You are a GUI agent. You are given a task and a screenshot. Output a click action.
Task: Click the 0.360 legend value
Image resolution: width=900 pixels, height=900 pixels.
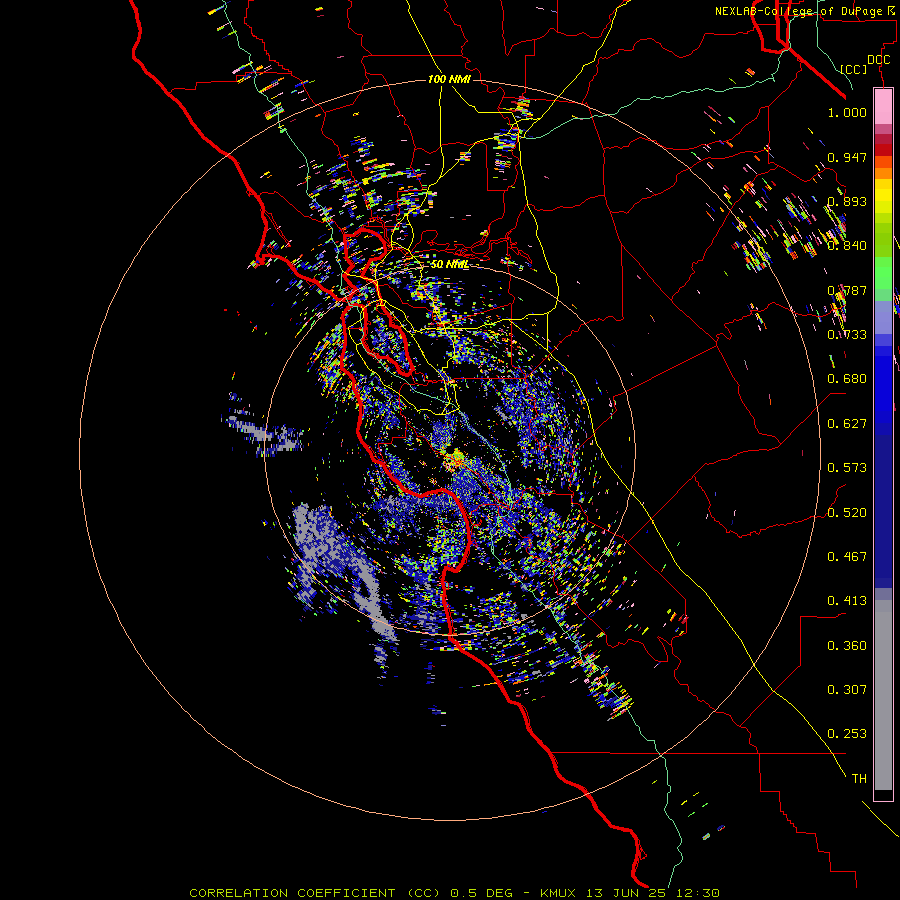coord(847,646)
